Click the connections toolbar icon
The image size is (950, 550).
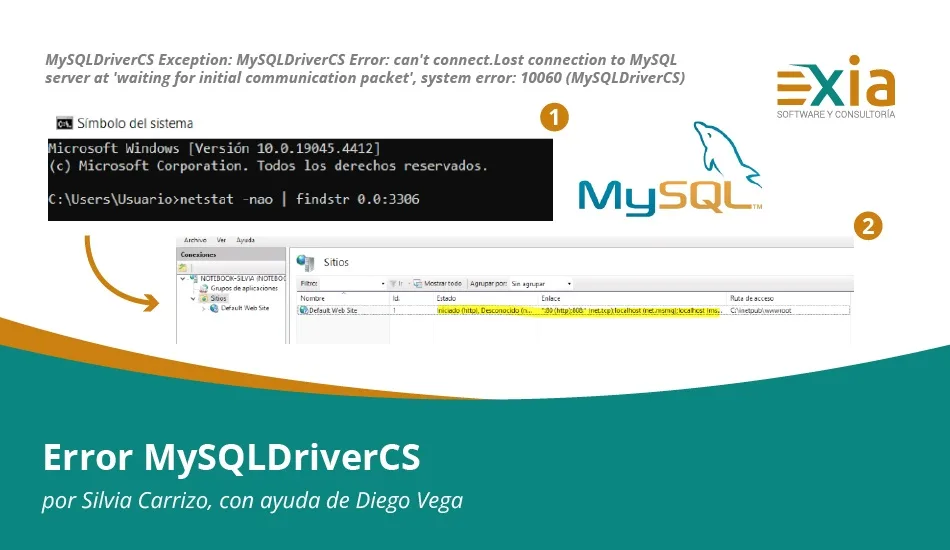185,267
